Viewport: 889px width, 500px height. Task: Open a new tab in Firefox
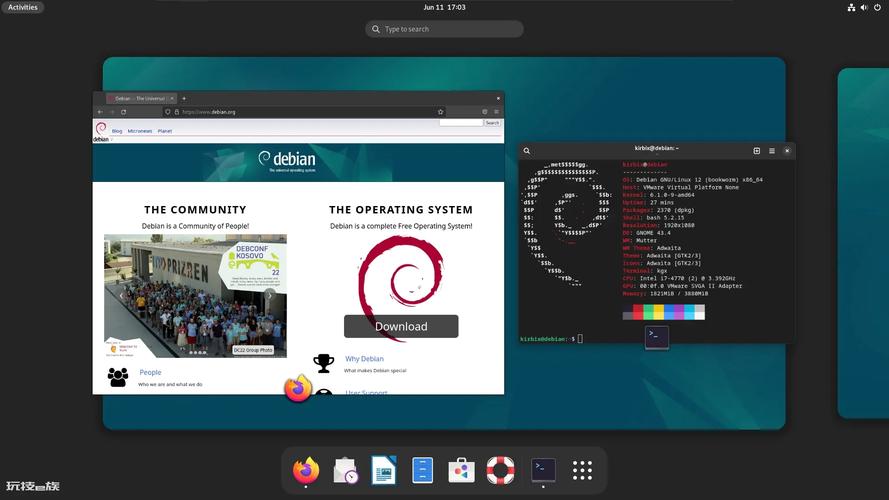(184, 99)
